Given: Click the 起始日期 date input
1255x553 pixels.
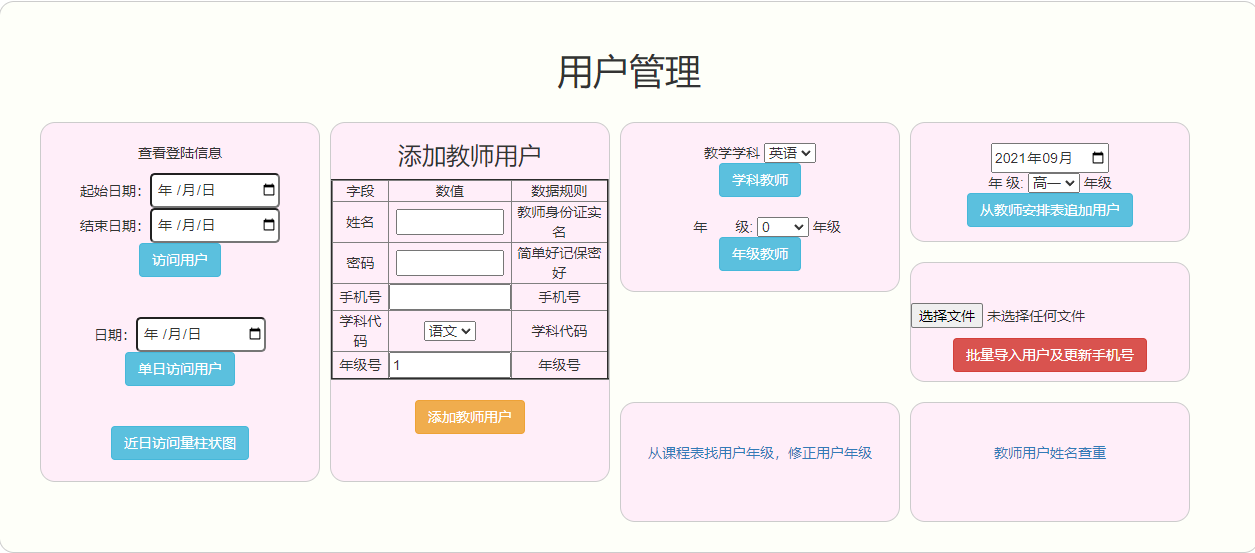Looking at the screenshot, I should point(215,190).
